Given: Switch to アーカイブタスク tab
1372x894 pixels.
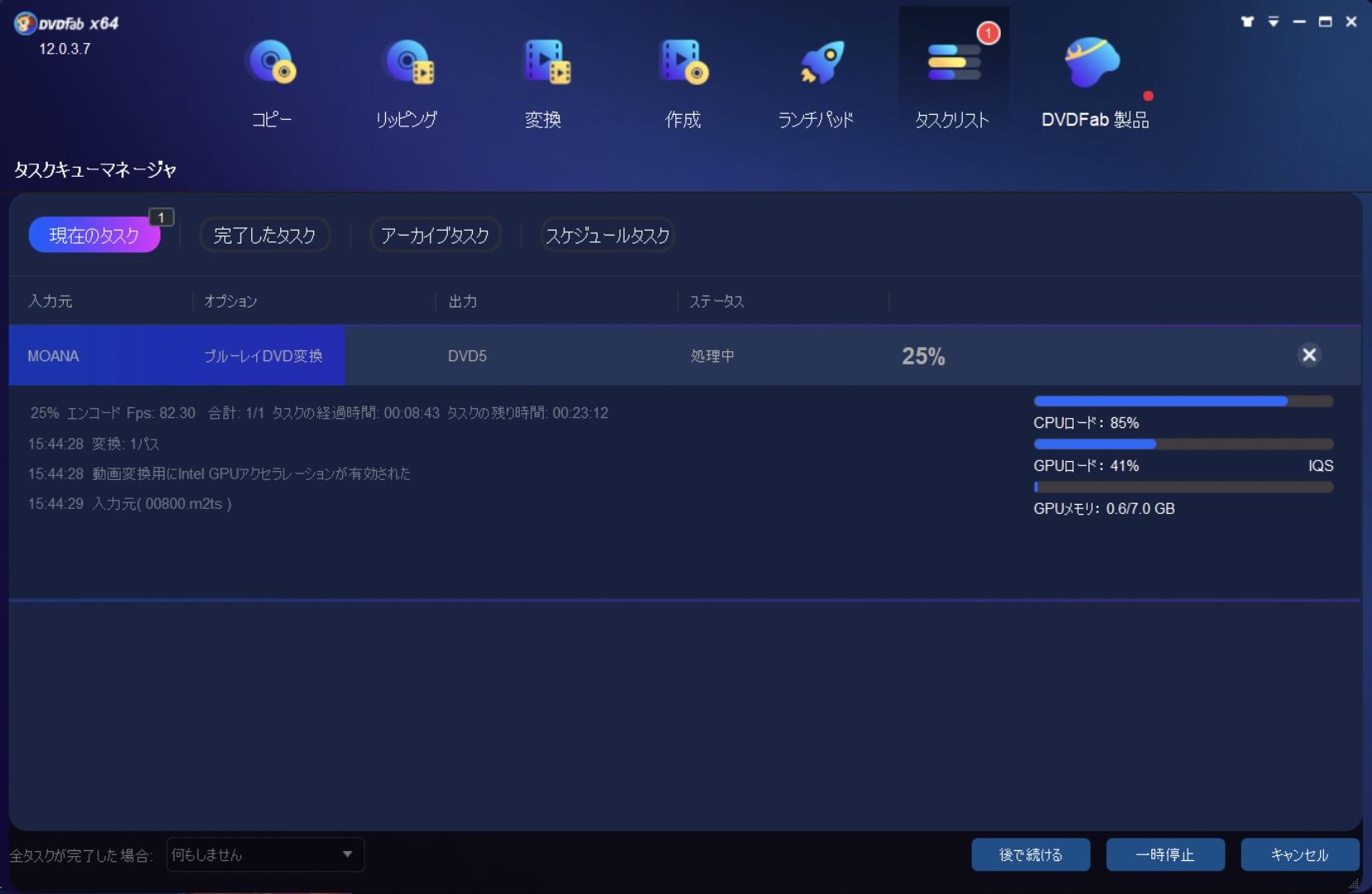Looking at the screenshot, I should pyautogui.click(x=436, y=235).
